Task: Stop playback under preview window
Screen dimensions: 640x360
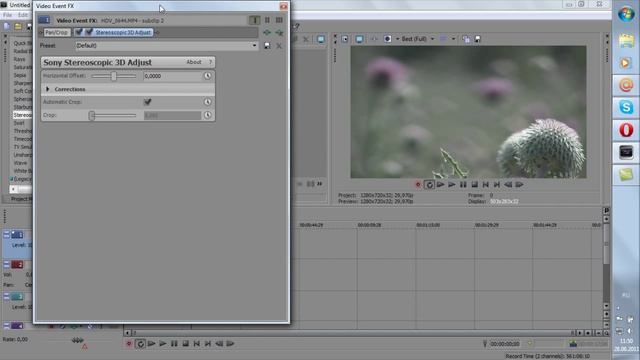Action: [474, 184]
